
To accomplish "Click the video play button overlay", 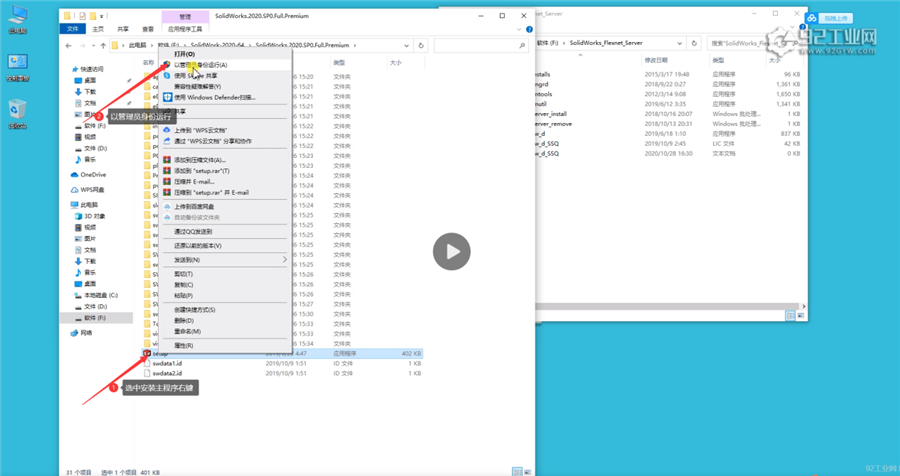I will [x=452, y=251].
